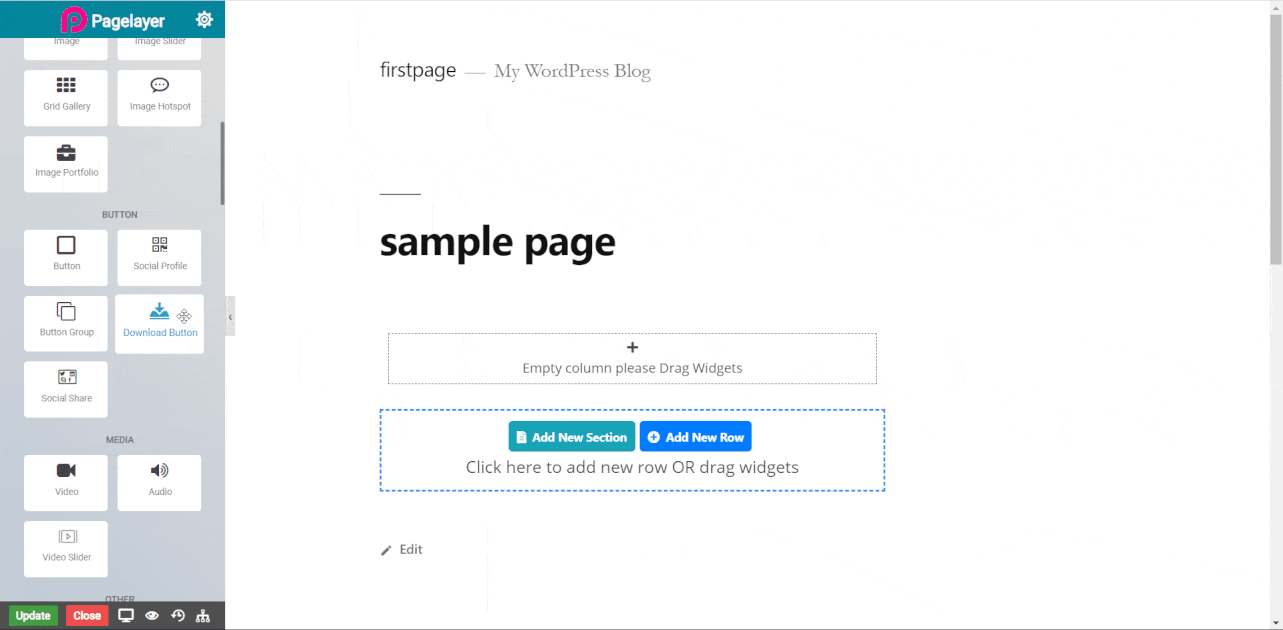Open the responsive screen mode icon

point(126,615)
